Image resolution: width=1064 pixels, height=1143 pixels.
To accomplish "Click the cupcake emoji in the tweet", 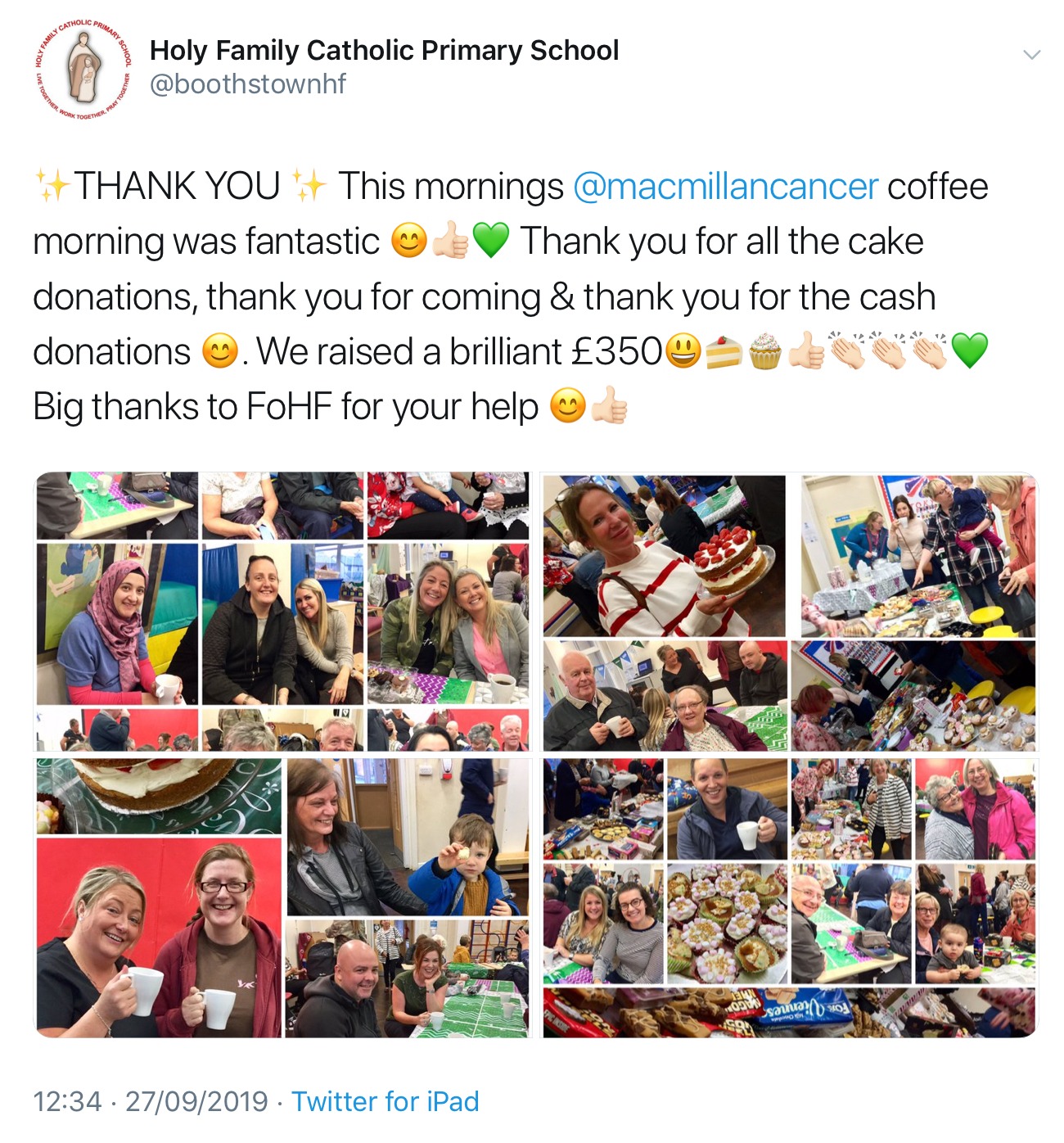I will coord(765,351).
